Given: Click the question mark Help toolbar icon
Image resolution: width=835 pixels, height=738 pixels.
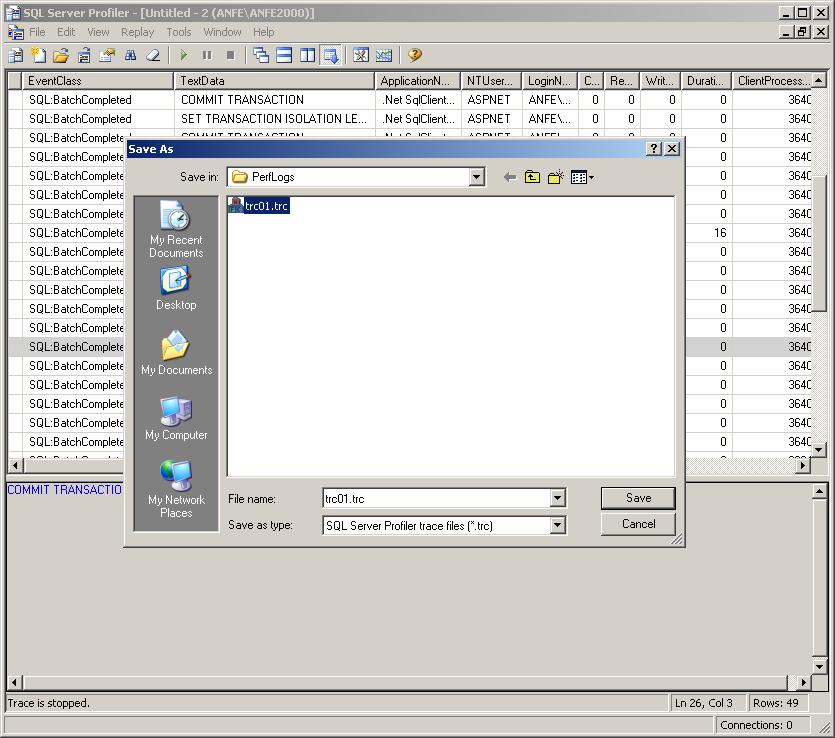Looking at the screenshot, I should (x=414, y=56).
